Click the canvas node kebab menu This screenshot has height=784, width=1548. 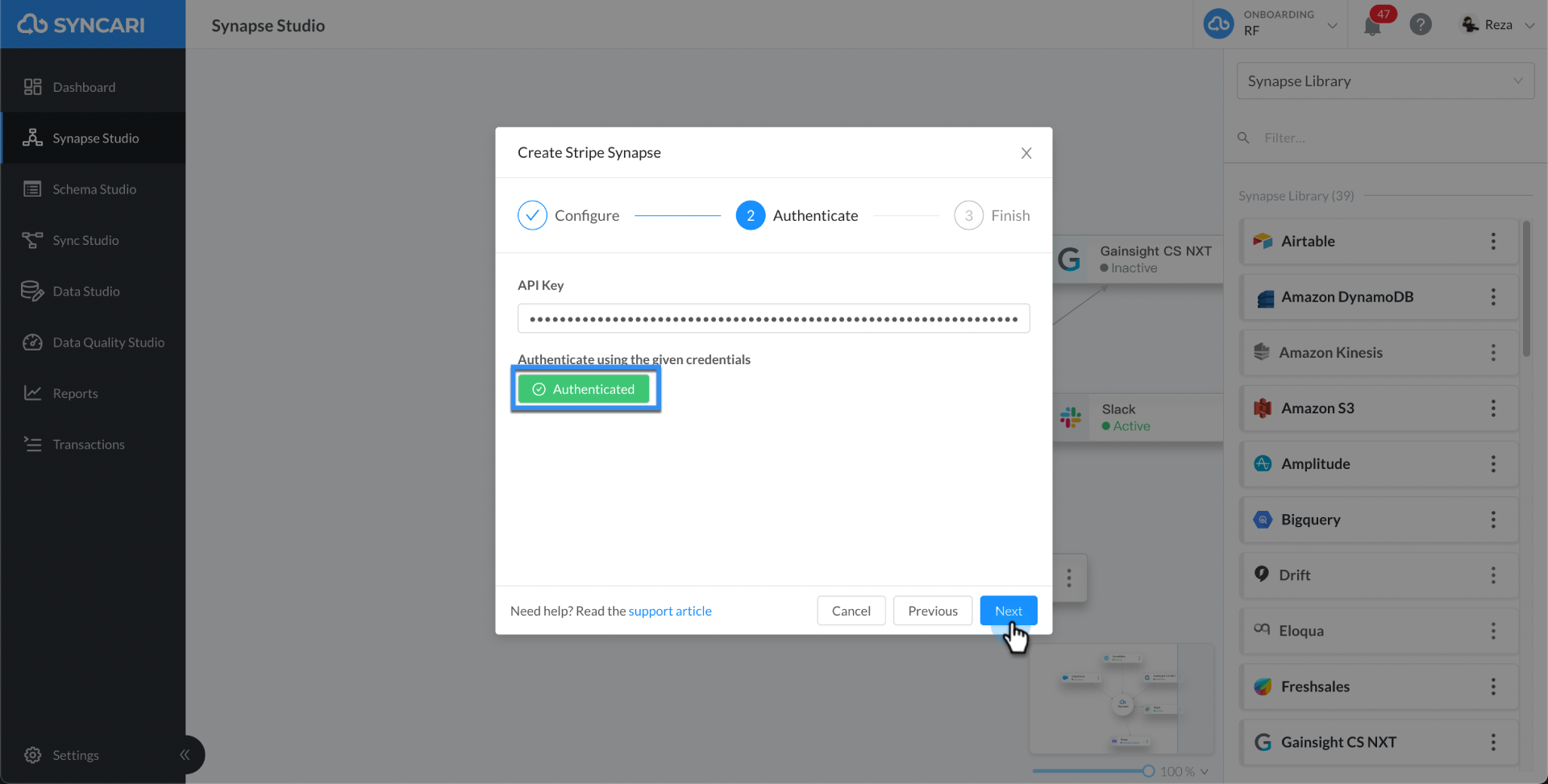pos(1069,578)
